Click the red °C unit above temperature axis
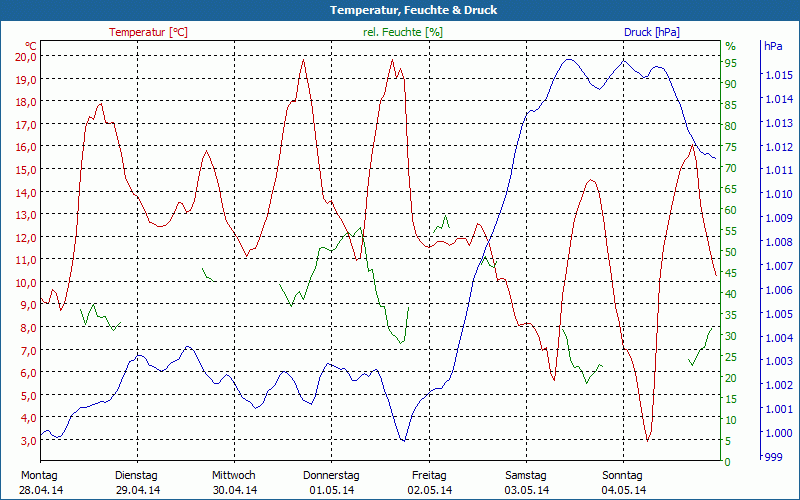The width and height of the screenshot is (800, 500). coord(30,46)
